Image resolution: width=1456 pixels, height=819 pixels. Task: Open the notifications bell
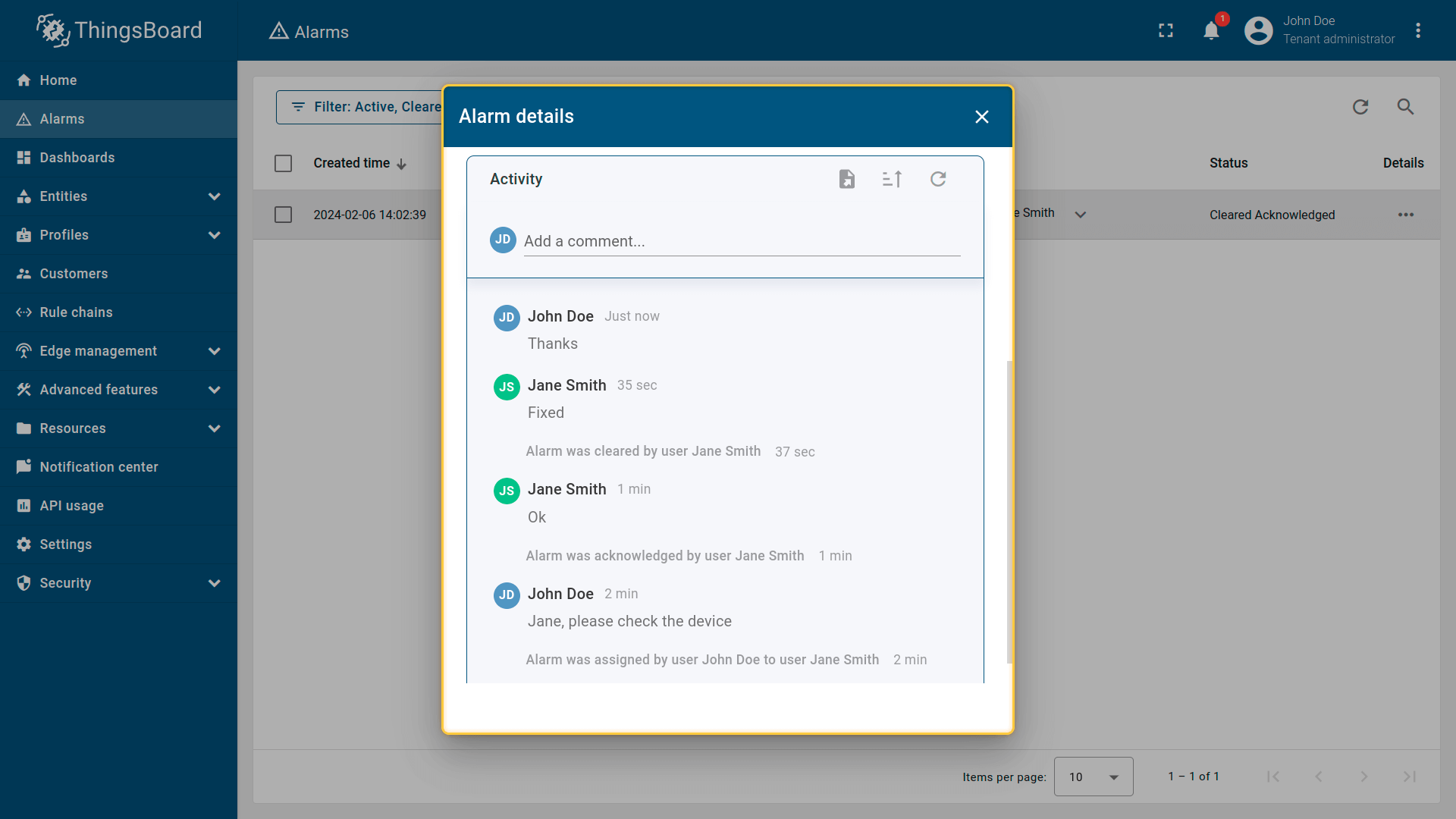(1211, 31)
